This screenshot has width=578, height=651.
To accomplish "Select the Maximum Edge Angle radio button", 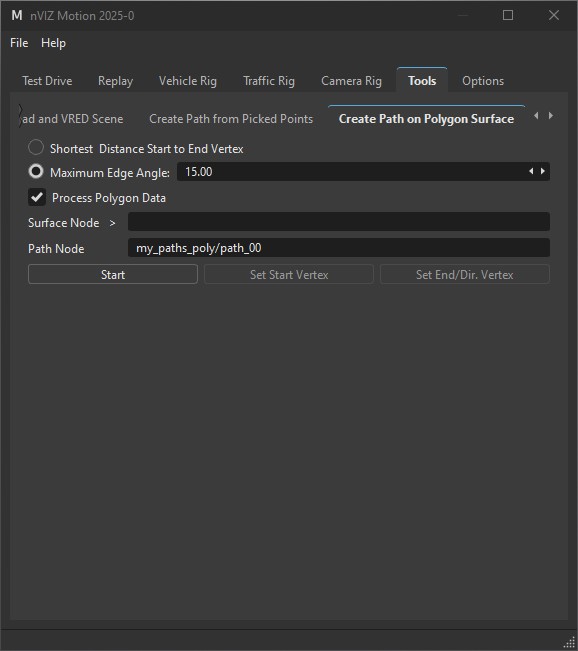I will [36, 171].
